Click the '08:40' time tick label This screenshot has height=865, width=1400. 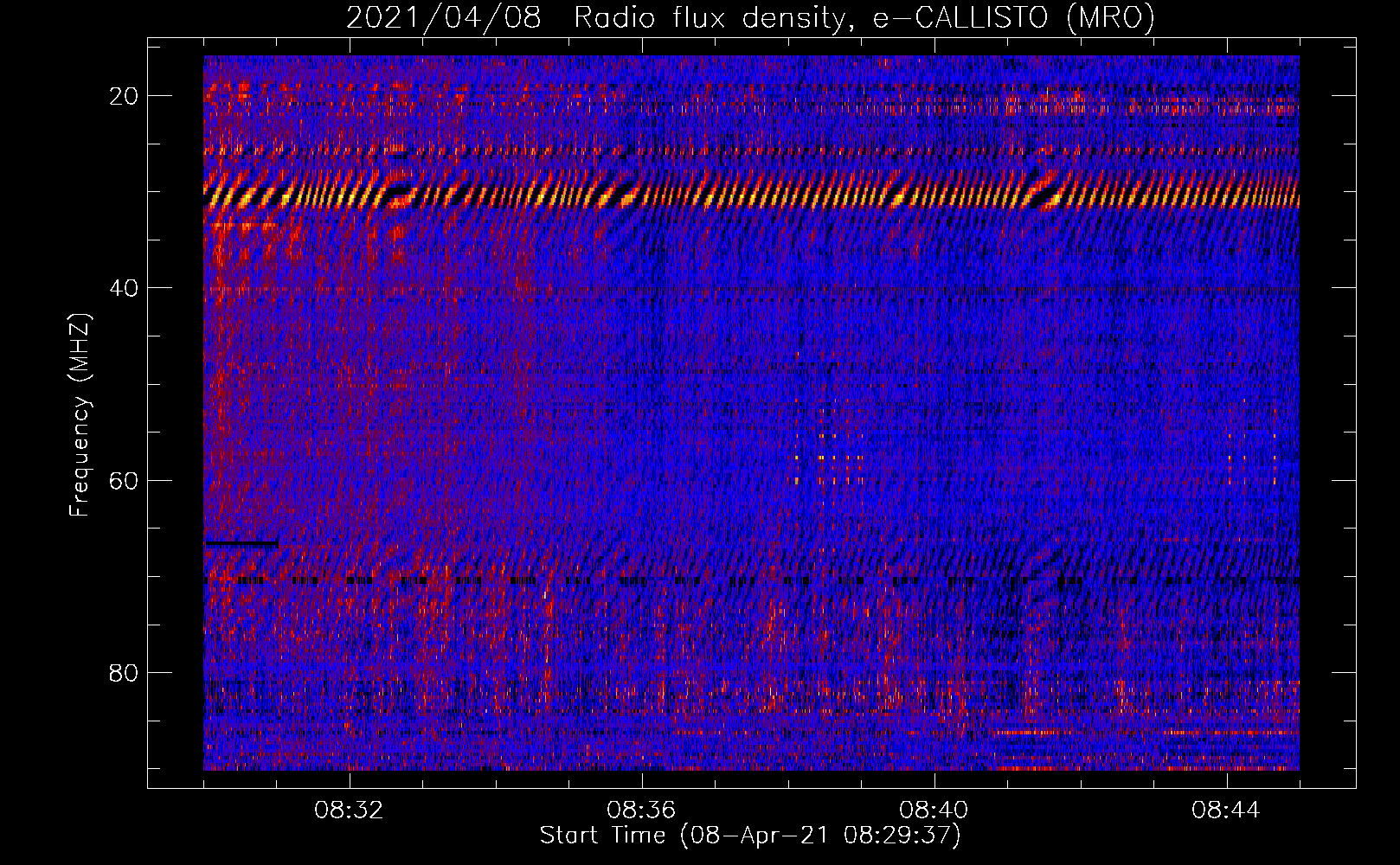[x=934, y=811]
